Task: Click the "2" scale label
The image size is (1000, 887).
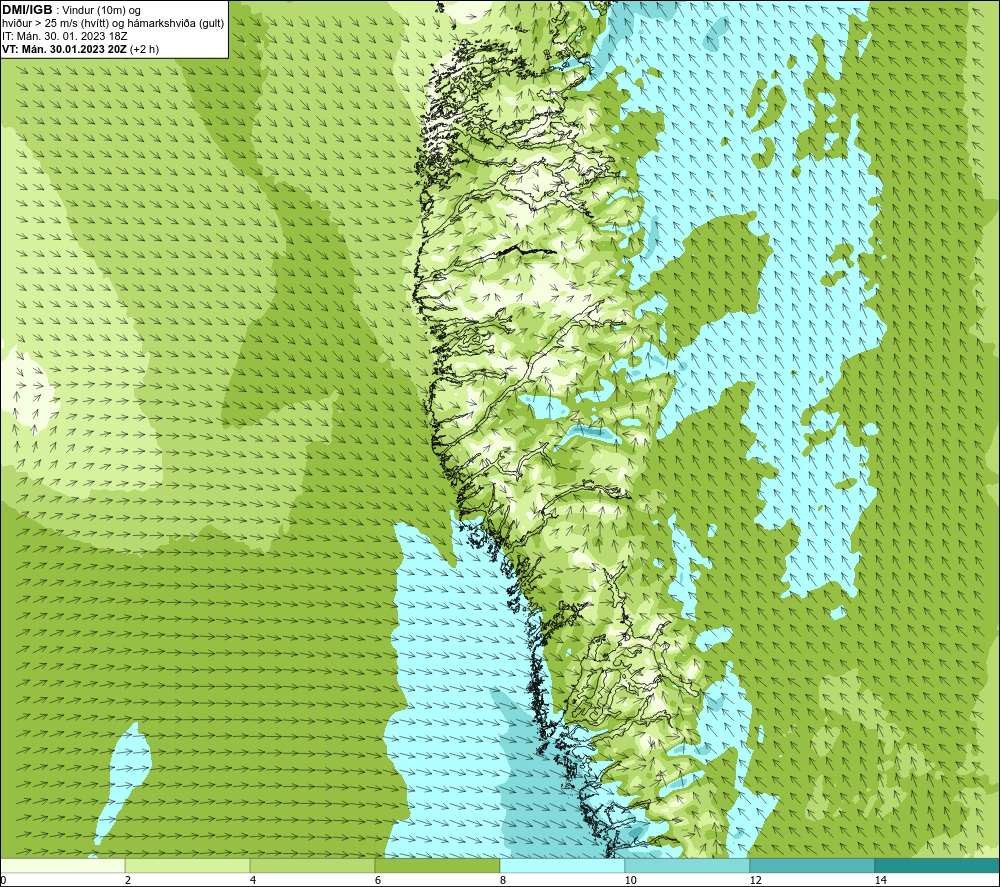Action: tap(128, 880)
